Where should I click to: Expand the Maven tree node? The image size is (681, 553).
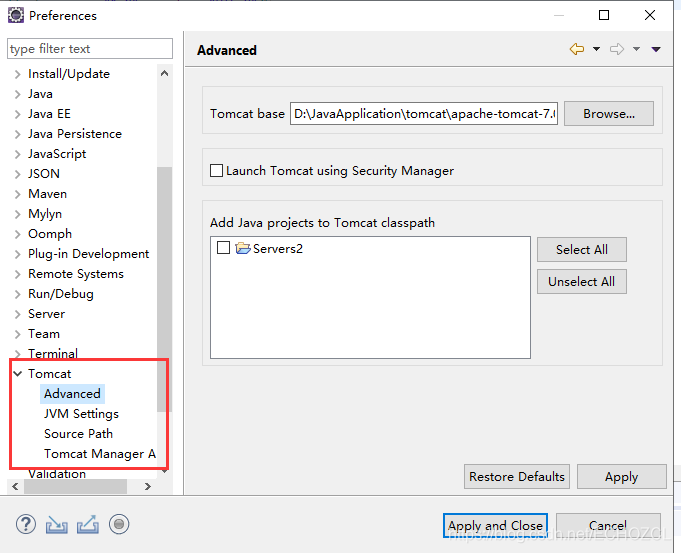tap(17, 194)
